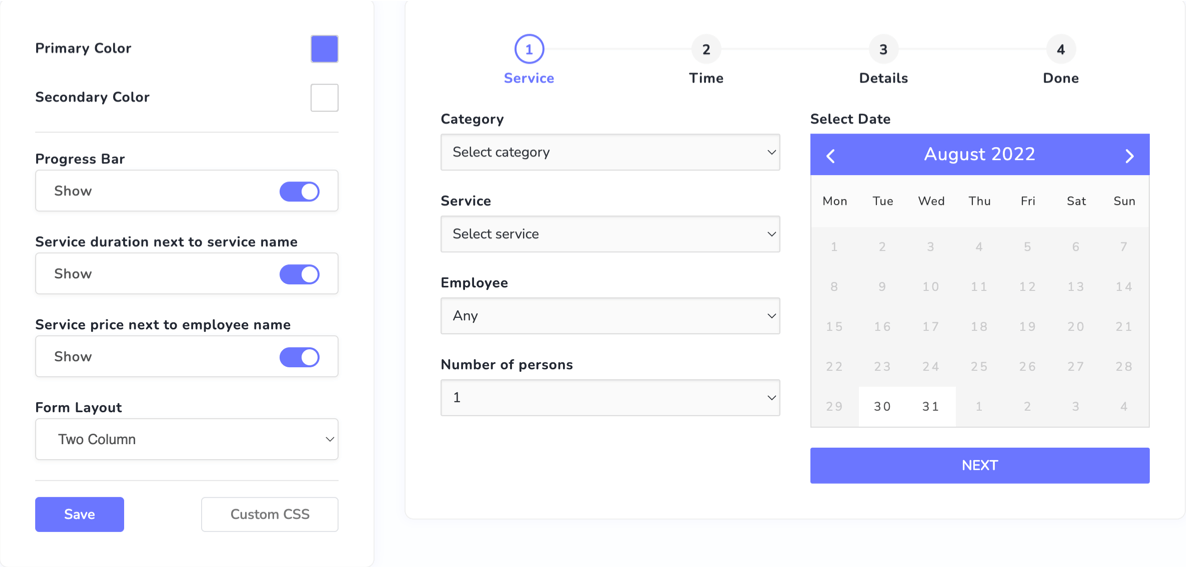This screenshot has width=1186, height=567.
Task: Jump to step 3 Details
Action: click(883, 49)
